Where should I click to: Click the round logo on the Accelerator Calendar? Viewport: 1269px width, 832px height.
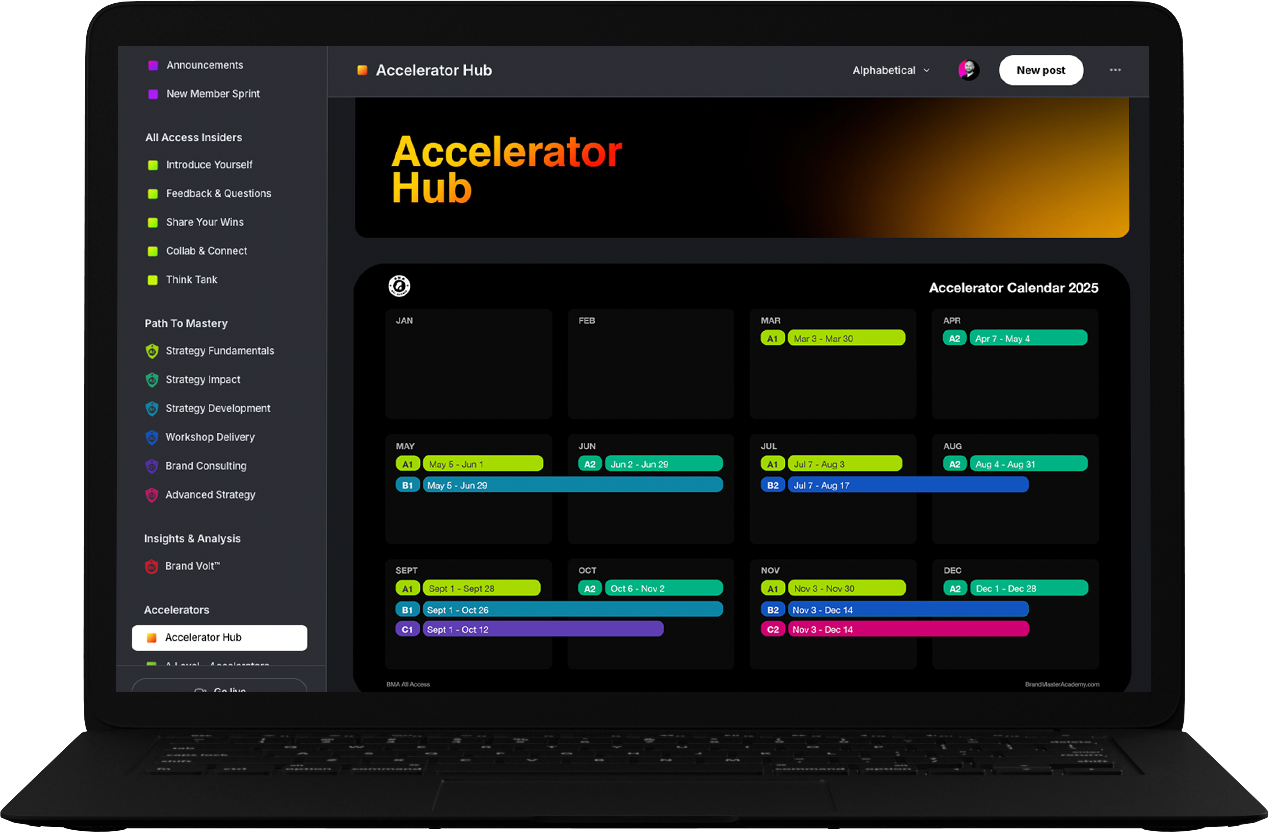(x=399, y=287)
